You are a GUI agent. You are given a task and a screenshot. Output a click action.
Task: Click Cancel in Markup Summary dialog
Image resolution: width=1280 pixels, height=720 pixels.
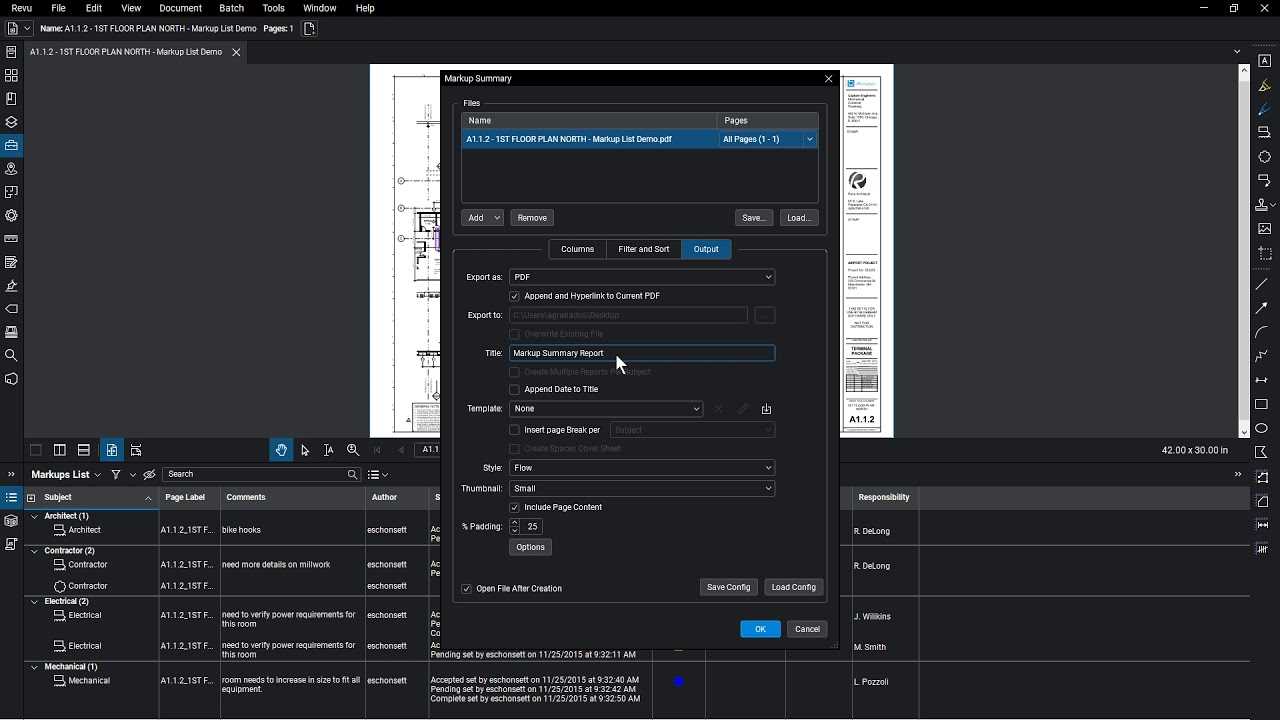[807, 629]
